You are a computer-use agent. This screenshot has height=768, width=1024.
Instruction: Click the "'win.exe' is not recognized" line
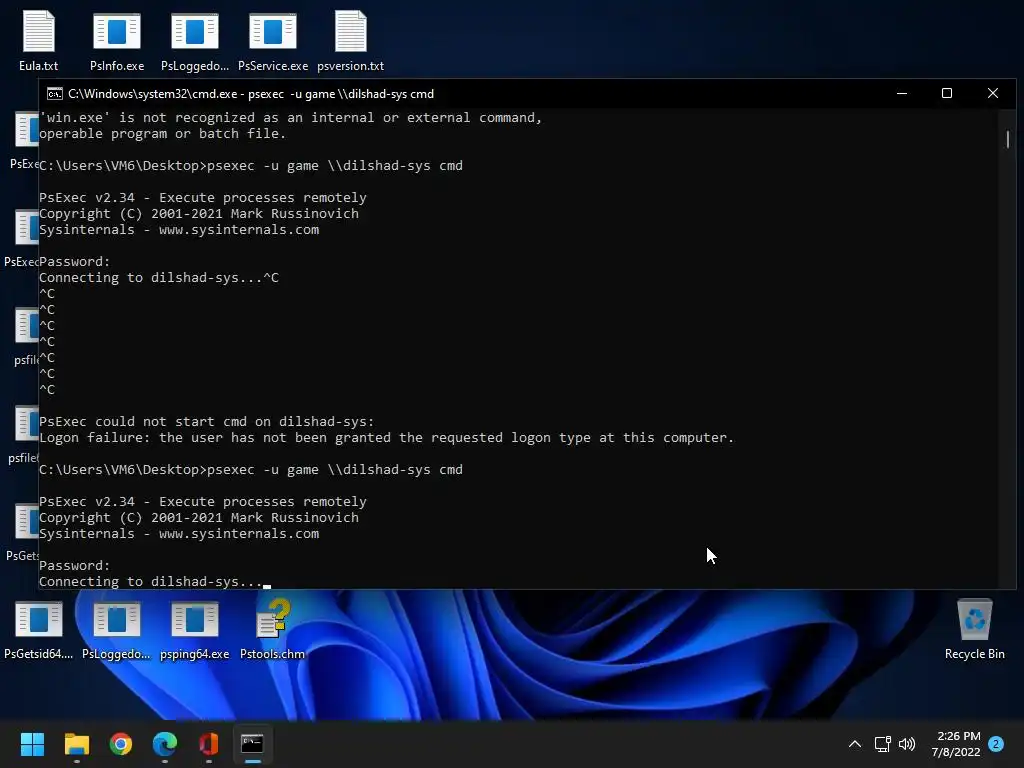coord(291,118)
